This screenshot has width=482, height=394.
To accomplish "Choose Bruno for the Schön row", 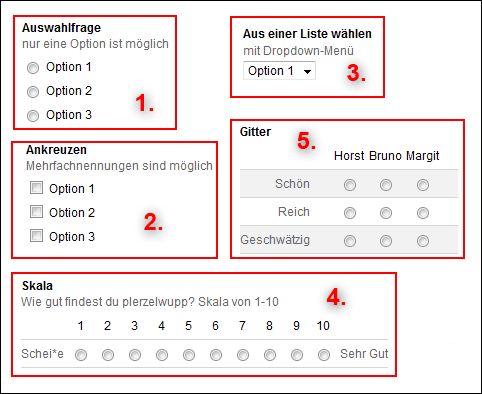I will pos(386,185).
